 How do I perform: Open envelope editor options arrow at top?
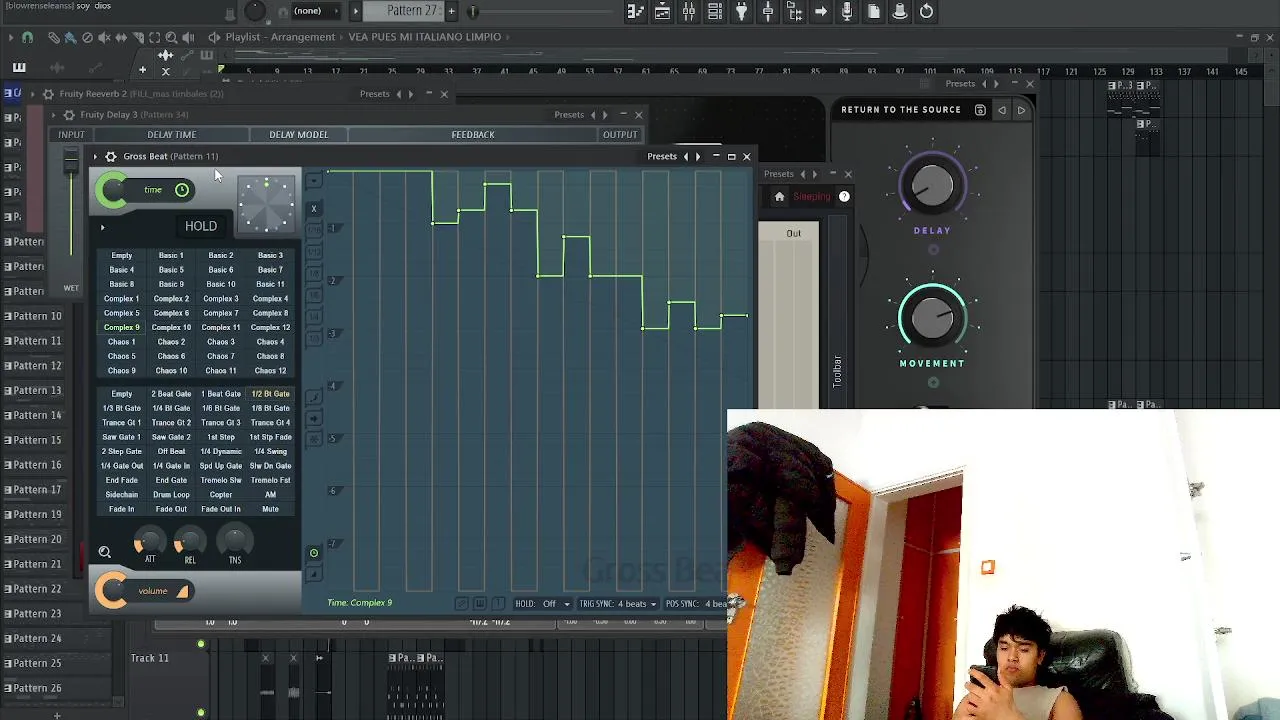tap(314, 181)
